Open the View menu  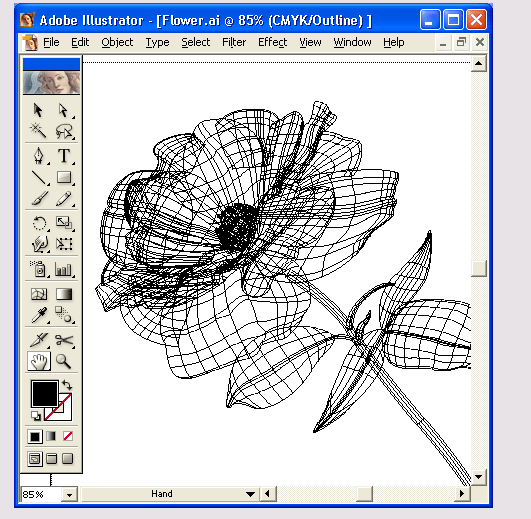tap(310, 42)
